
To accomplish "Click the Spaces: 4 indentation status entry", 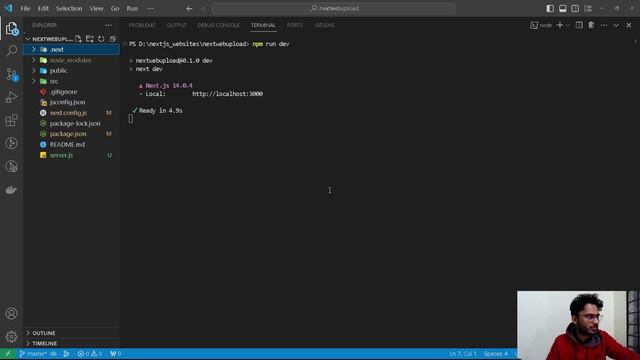I will tap(496, 354).
